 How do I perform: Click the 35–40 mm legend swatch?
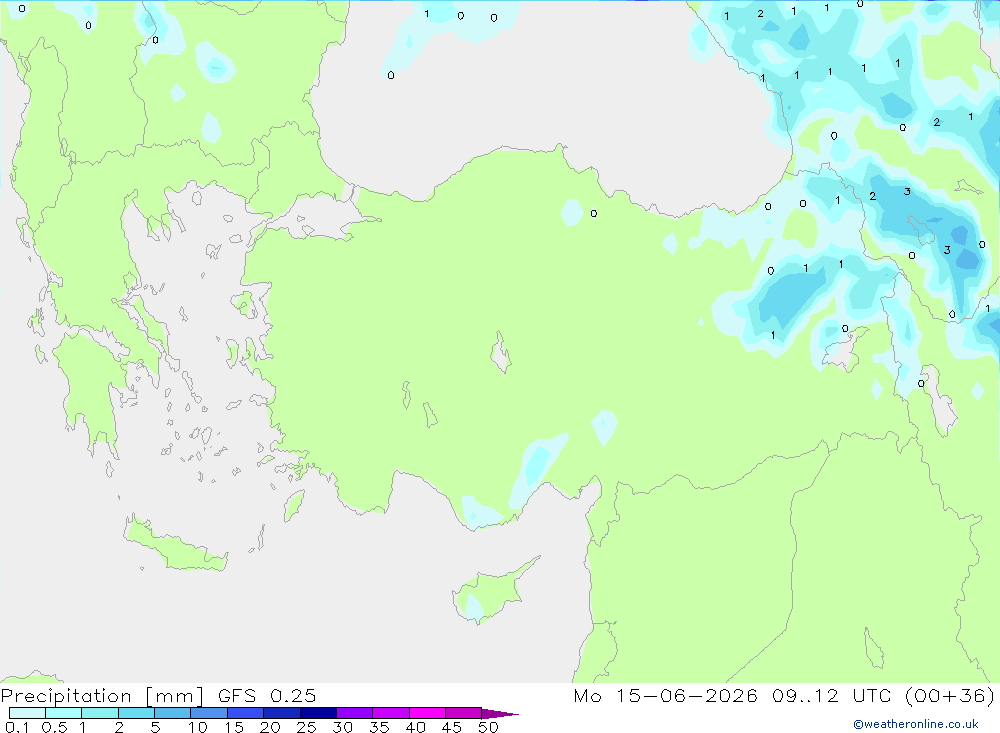coord(390,713)
